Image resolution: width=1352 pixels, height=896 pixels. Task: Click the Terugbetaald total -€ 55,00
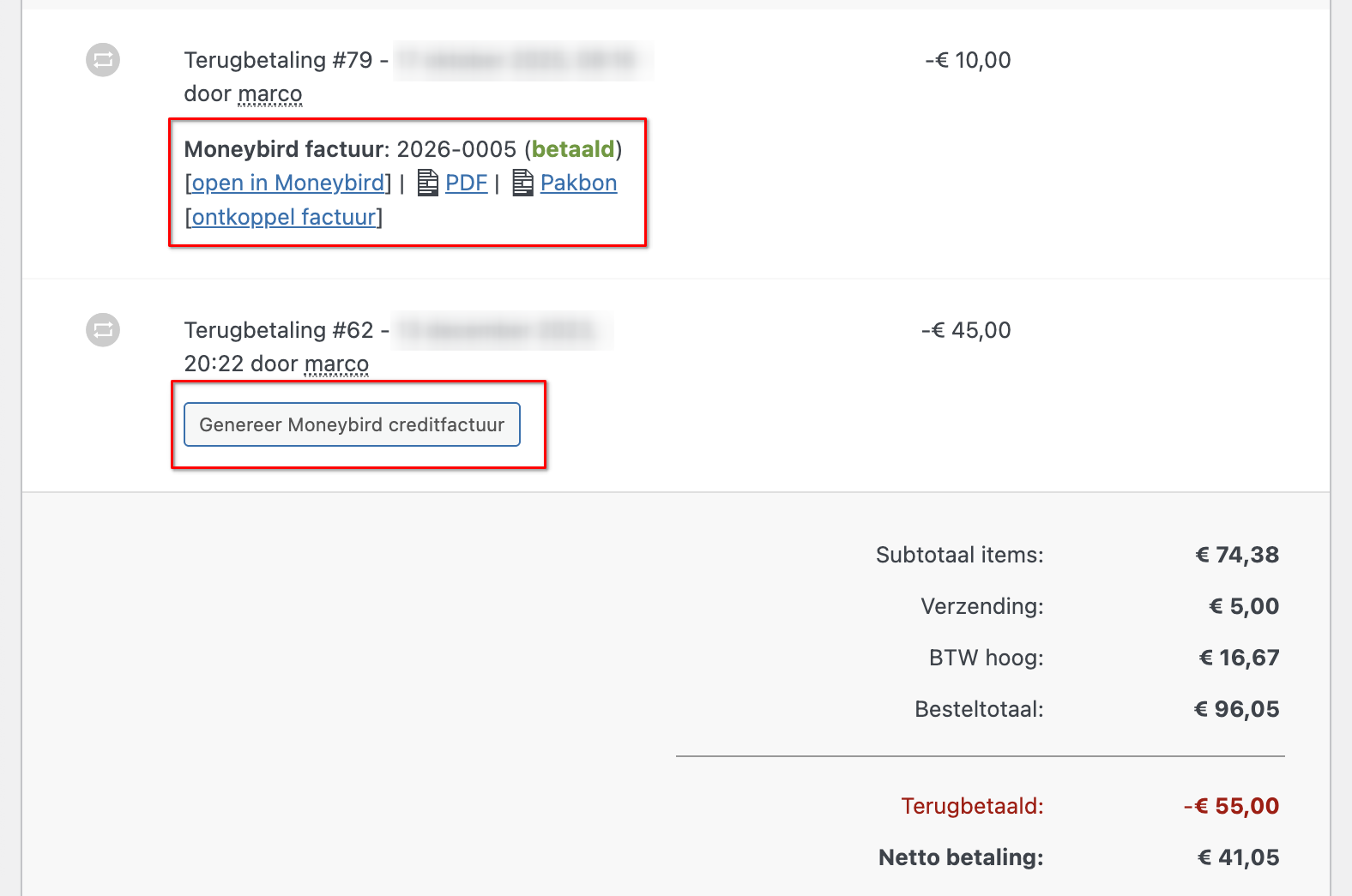point(1231,806)
